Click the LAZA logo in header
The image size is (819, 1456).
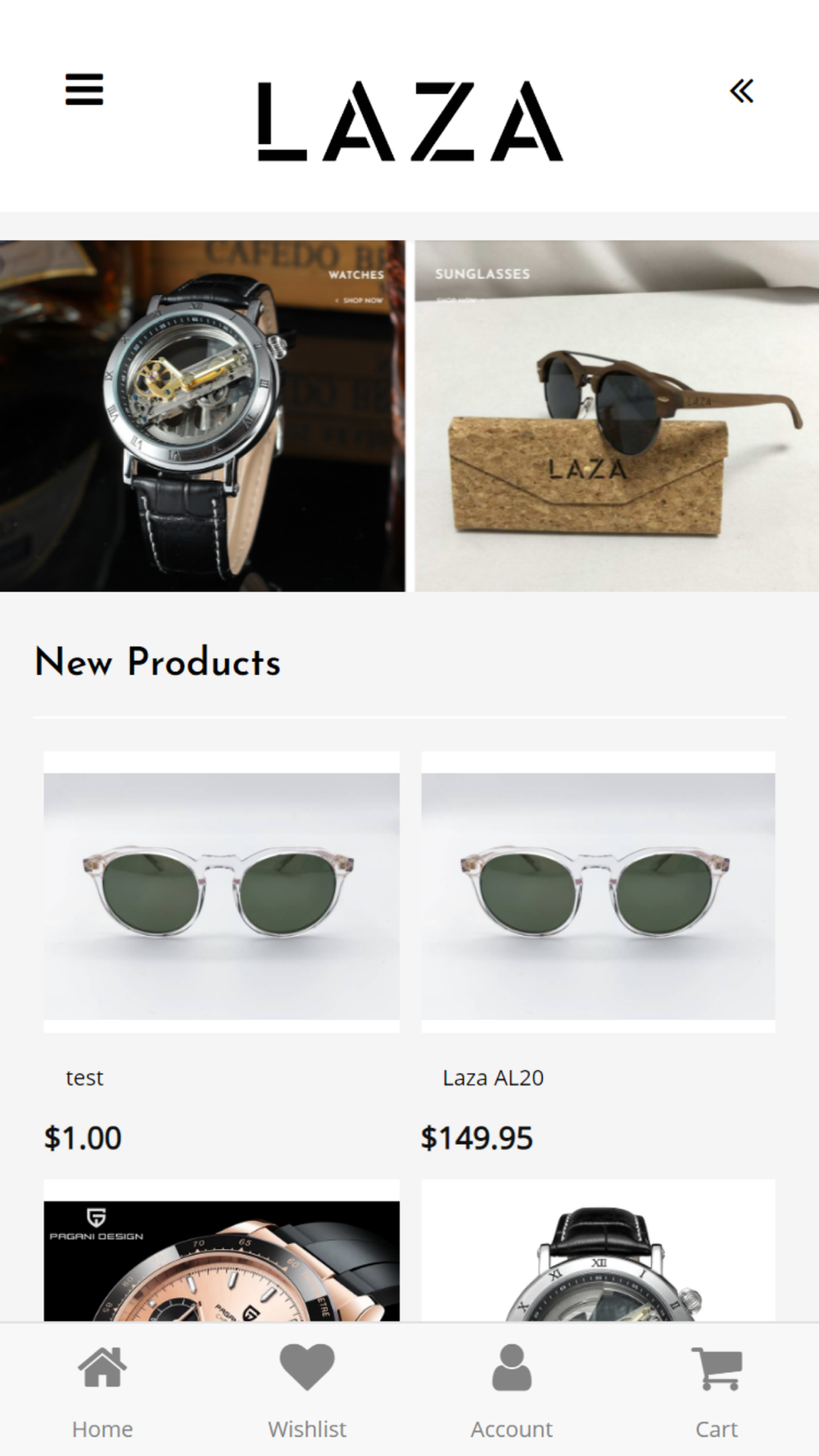point(409,121)
